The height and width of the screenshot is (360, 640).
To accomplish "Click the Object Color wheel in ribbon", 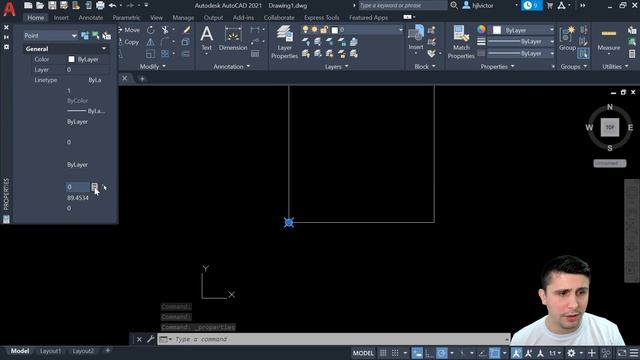I will point(482,29).
